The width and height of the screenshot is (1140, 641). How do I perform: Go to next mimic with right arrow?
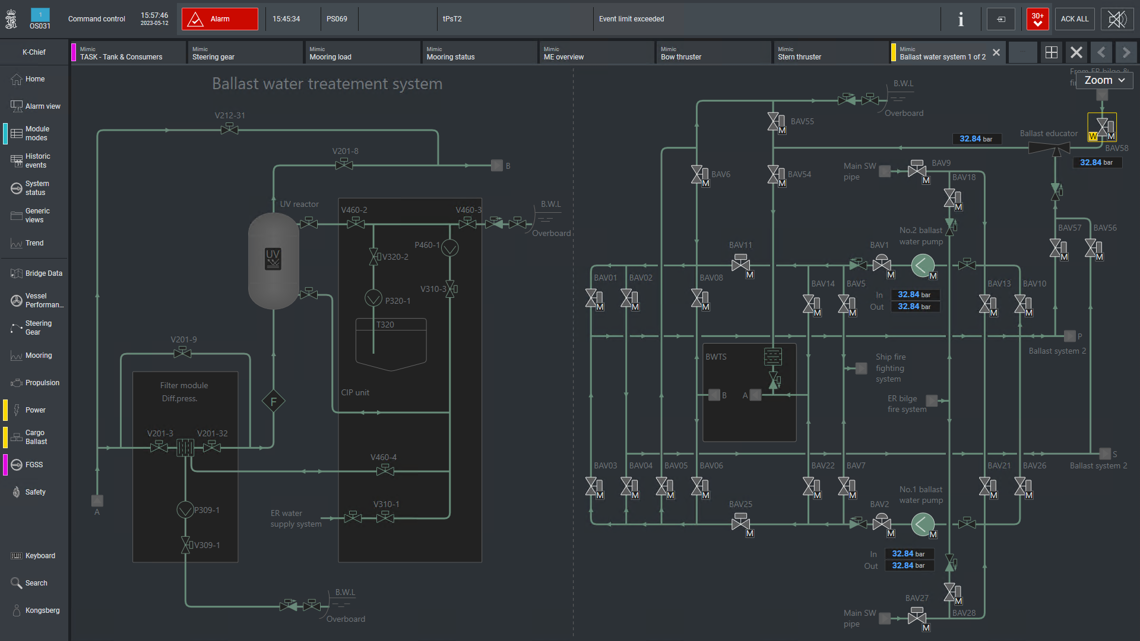[x=1126, y=53]
